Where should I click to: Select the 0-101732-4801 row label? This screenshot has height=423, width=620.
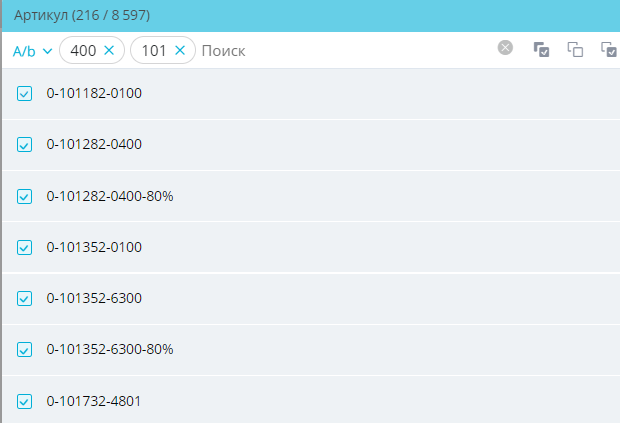(94, 401)
